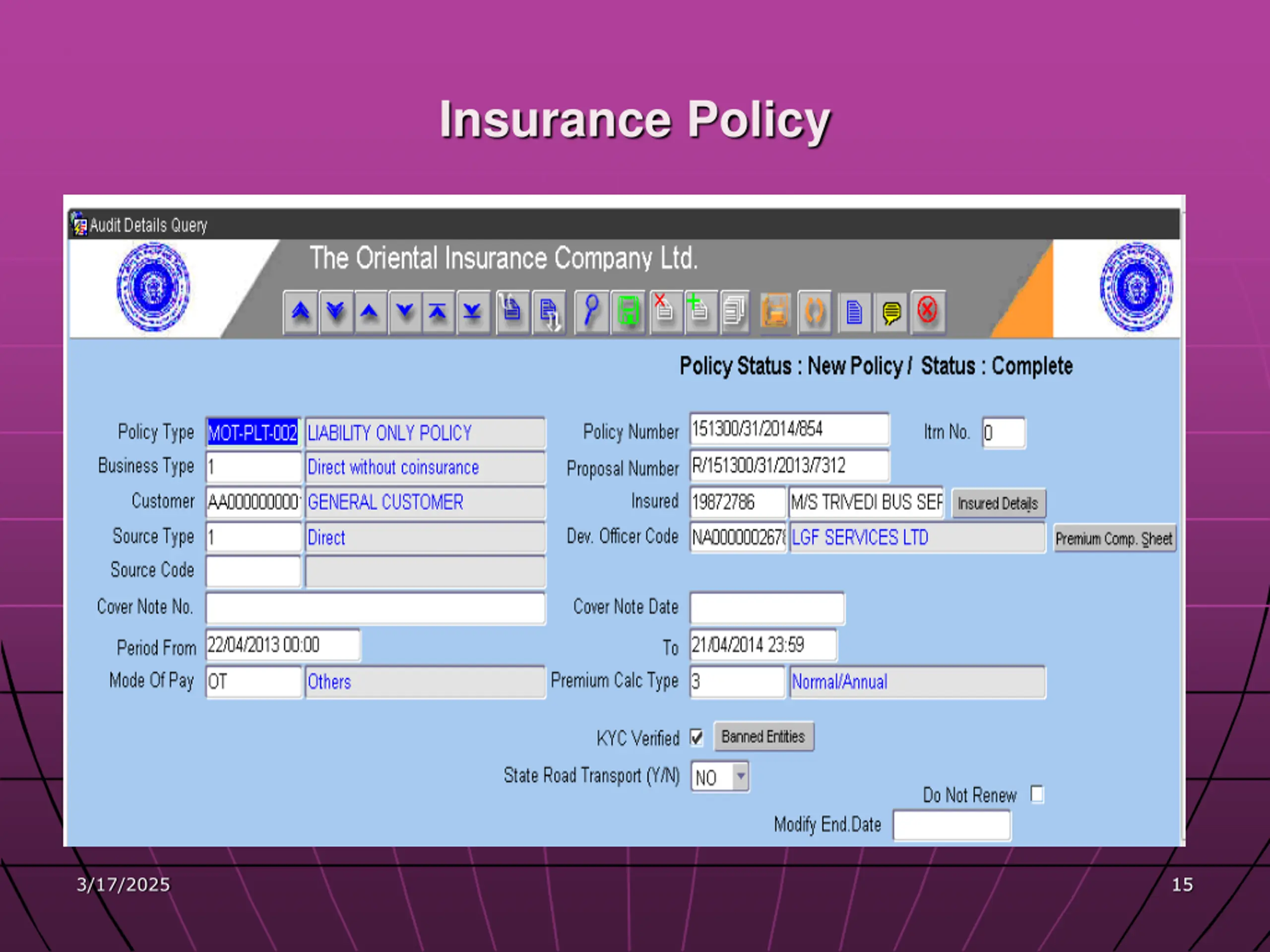
Task: Click the red circled X exit icon
Action: click(927, 311)
